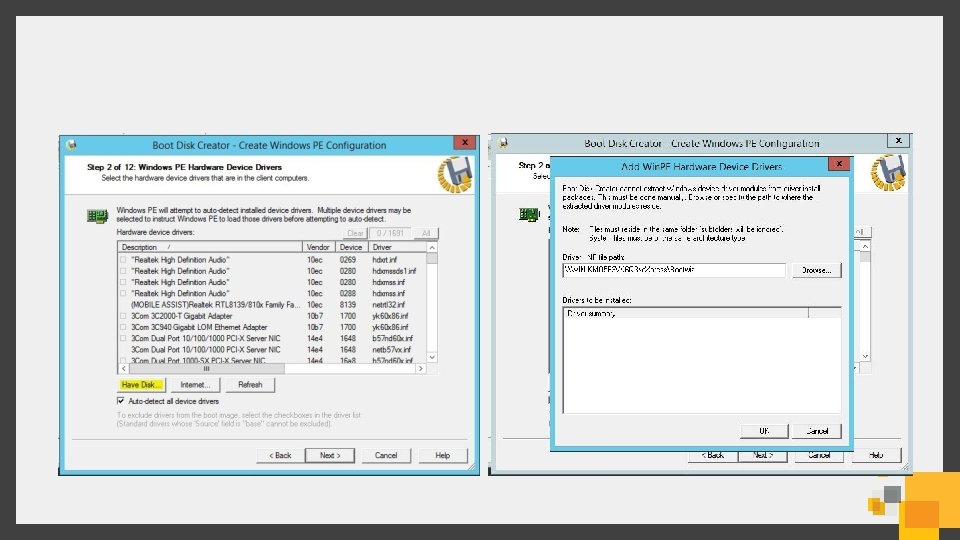This screenshot has width=960, height=540.
Task: Sort the list by Vendor column
Action: (x=318, y=247)
